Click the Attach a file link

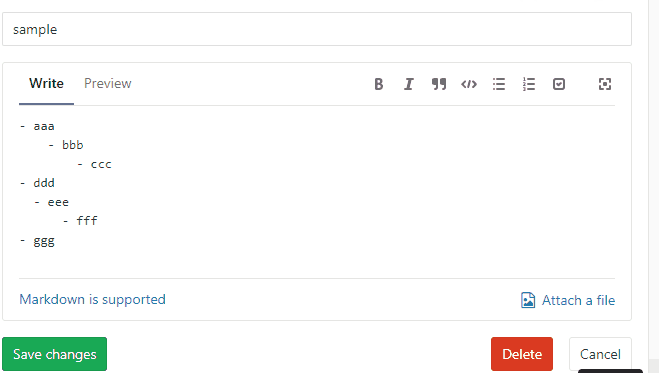[578, 300]
